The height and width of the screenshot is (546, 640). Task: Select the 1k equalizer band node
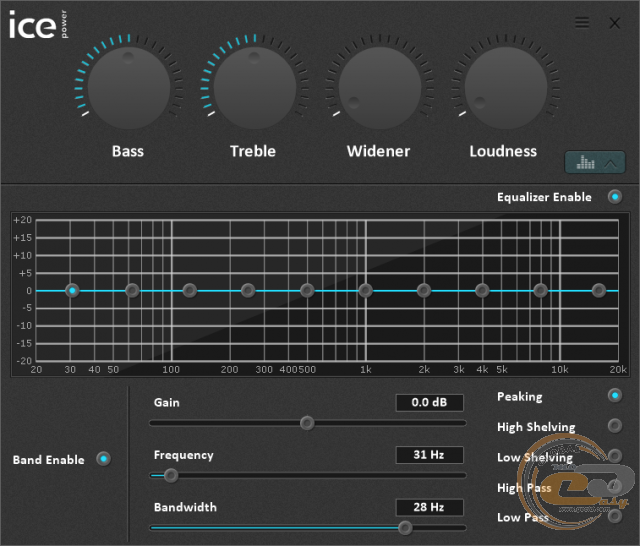coord(365,291)
